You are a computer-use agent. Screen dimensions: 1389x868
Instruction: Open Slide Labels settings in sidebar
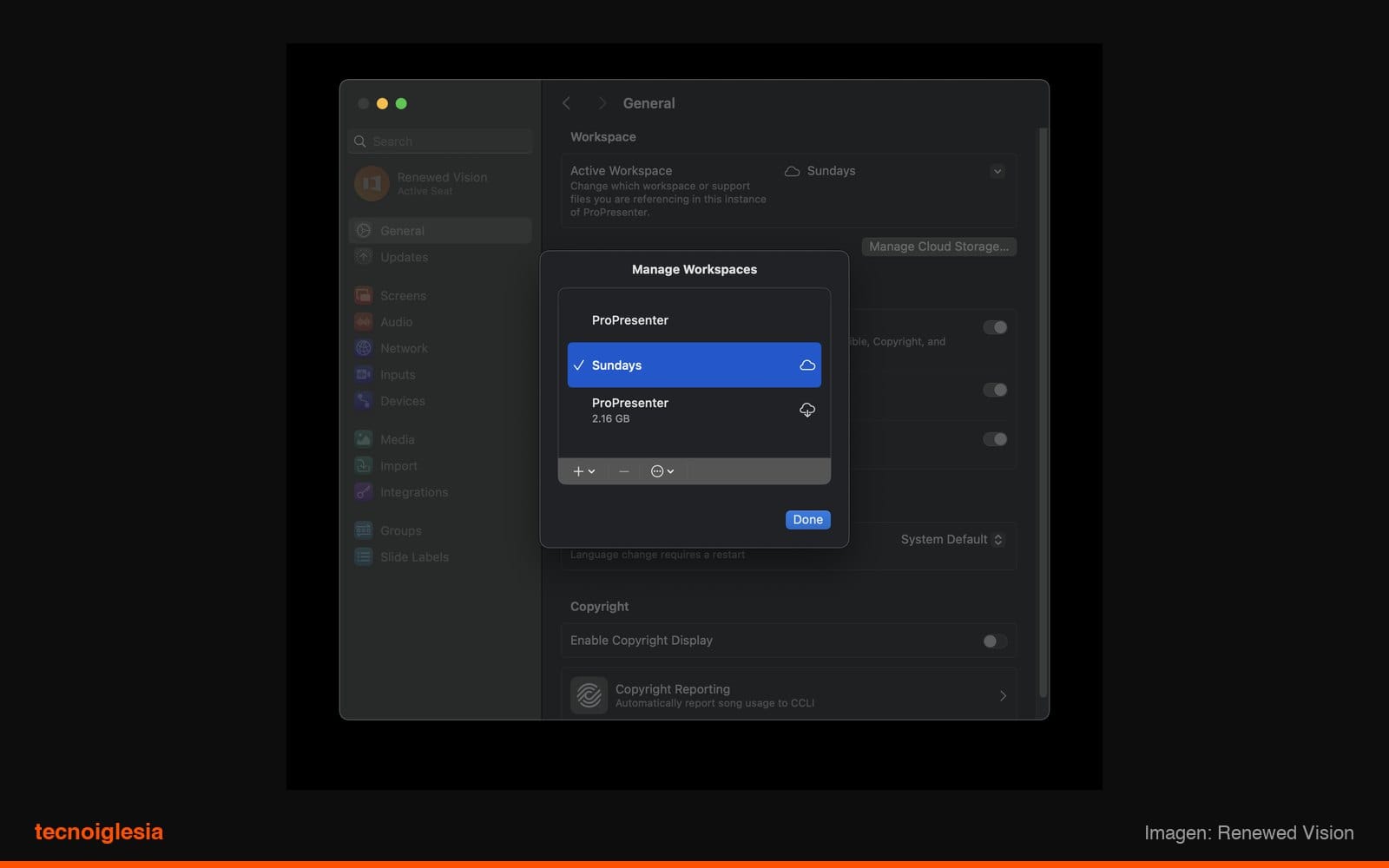coord(440,557)
